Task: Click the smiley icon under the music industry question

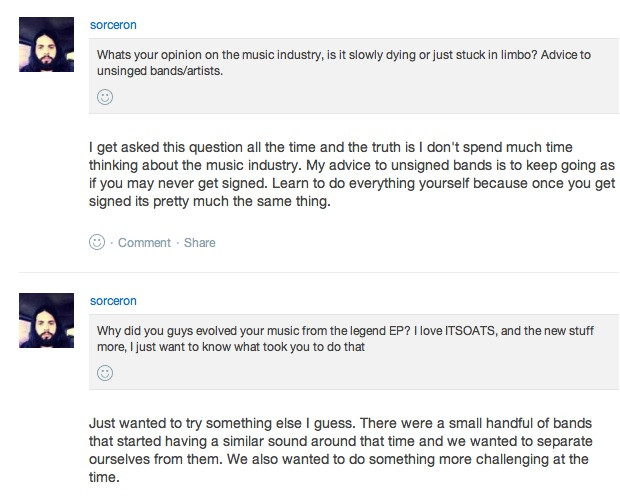Action: click(105, 97)
